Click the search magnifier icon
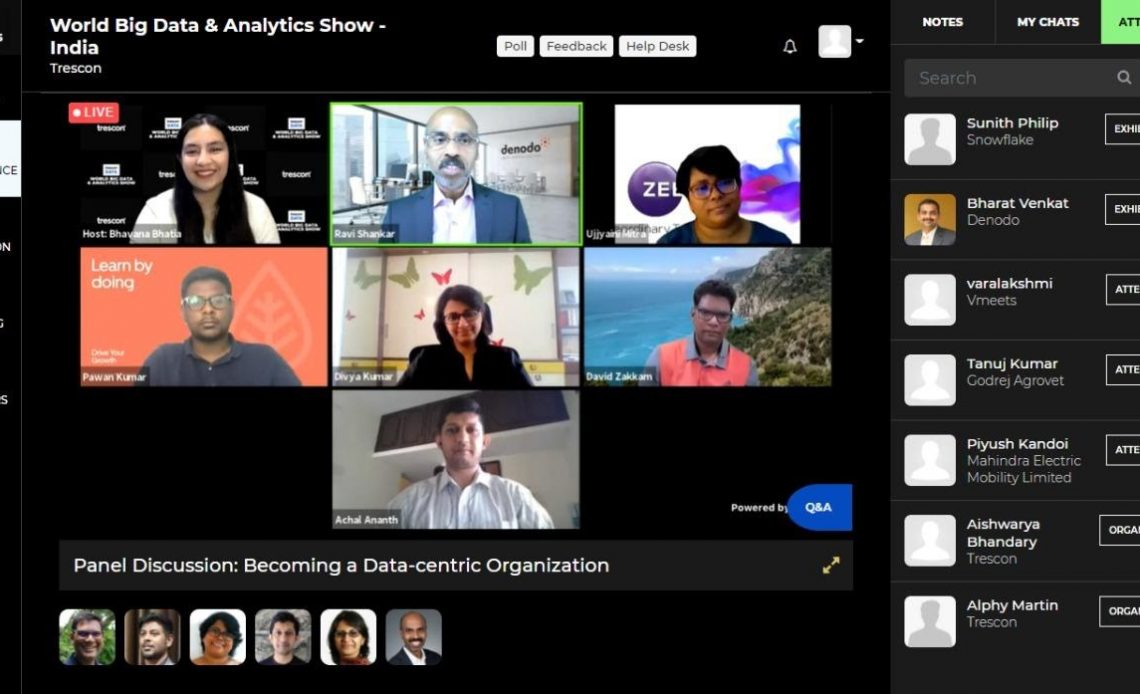This screenshot has width=1140, height=694. [1124, 77]
